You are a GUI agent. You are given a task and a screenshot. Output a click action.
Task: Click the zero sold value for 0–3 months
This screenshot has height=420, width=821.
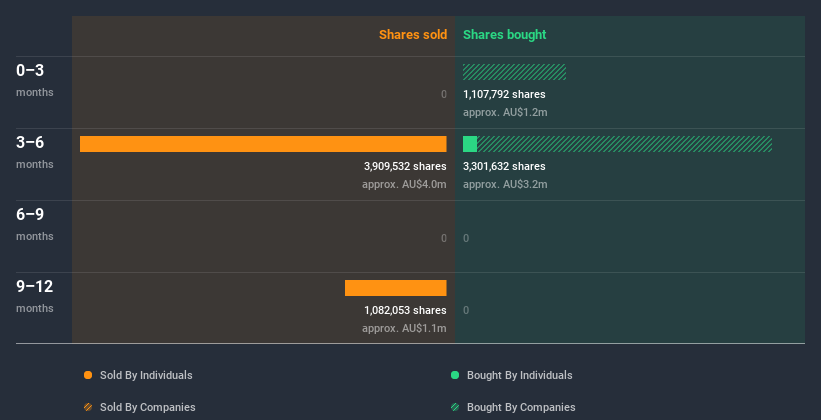[444, 94]
